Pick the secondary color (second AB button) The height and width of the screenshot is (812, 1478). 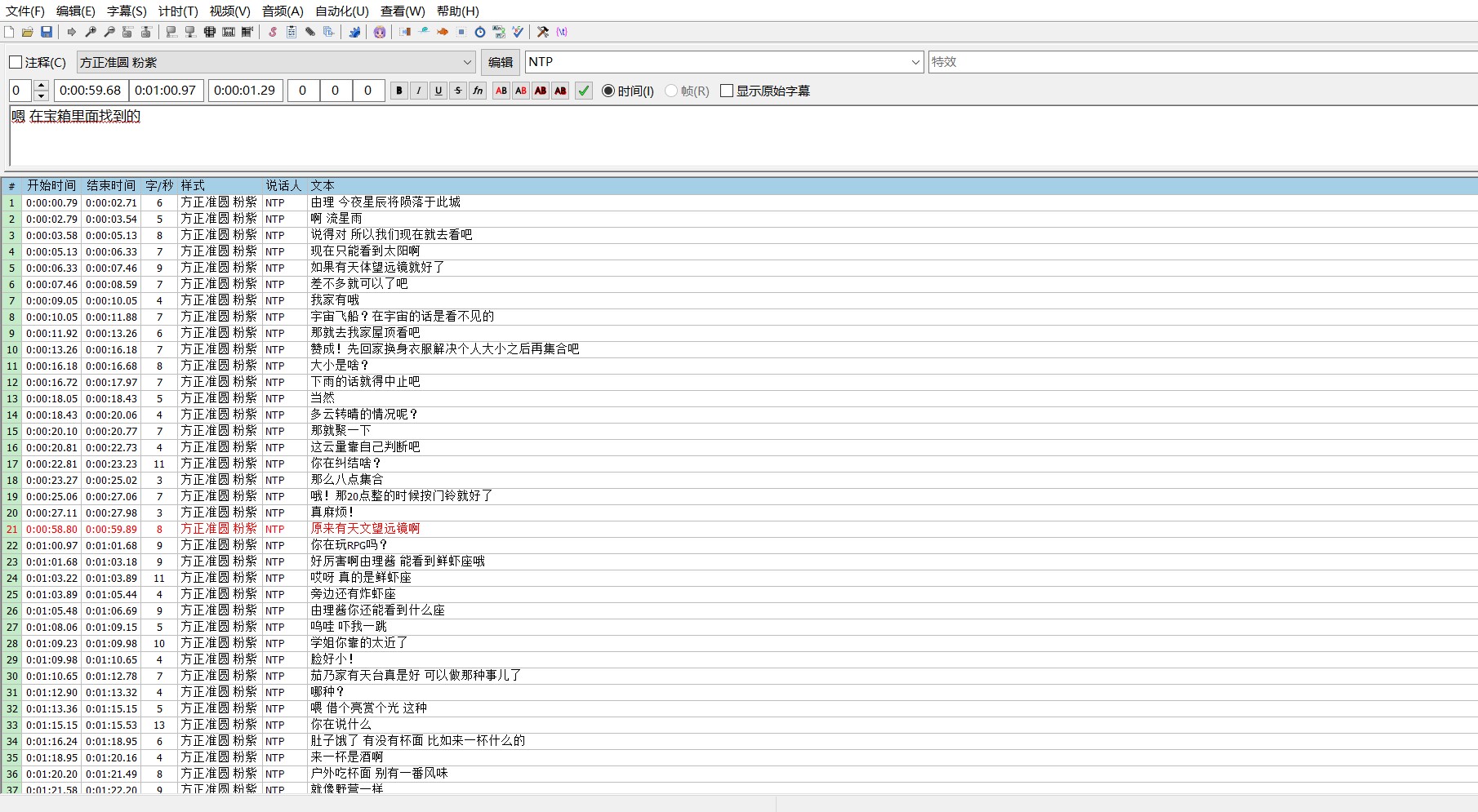[521, 91]
